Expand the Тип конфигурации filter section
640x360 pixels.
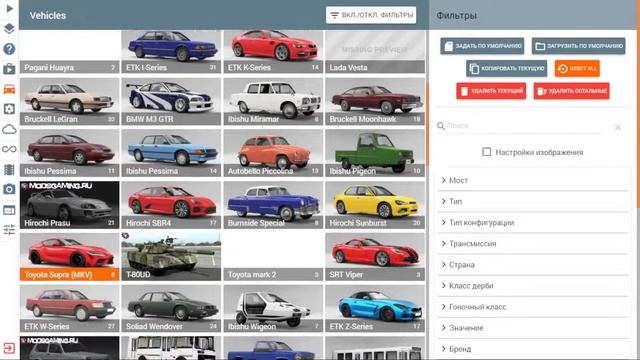pos(533,222)
